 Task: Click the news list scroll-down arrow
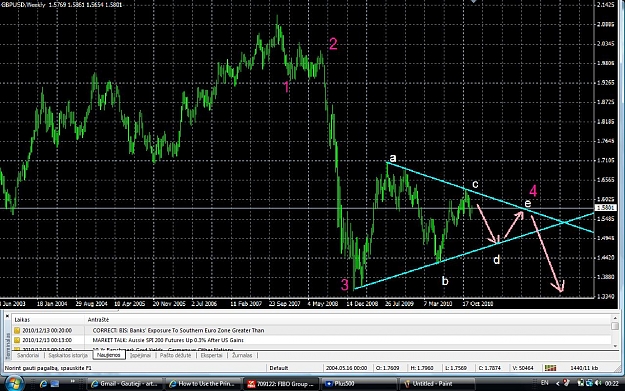(615, 346)
